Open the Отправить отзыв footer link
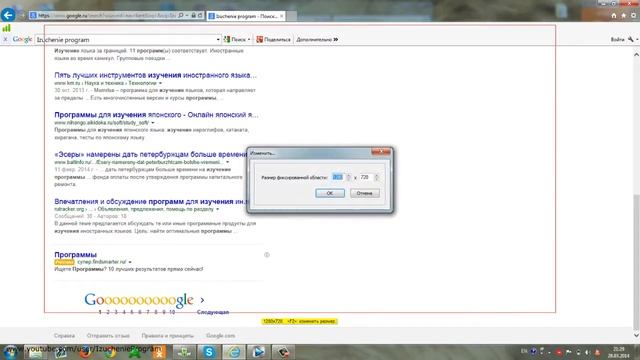Screen dimensions: 640x360 click(x=108, y=336)
